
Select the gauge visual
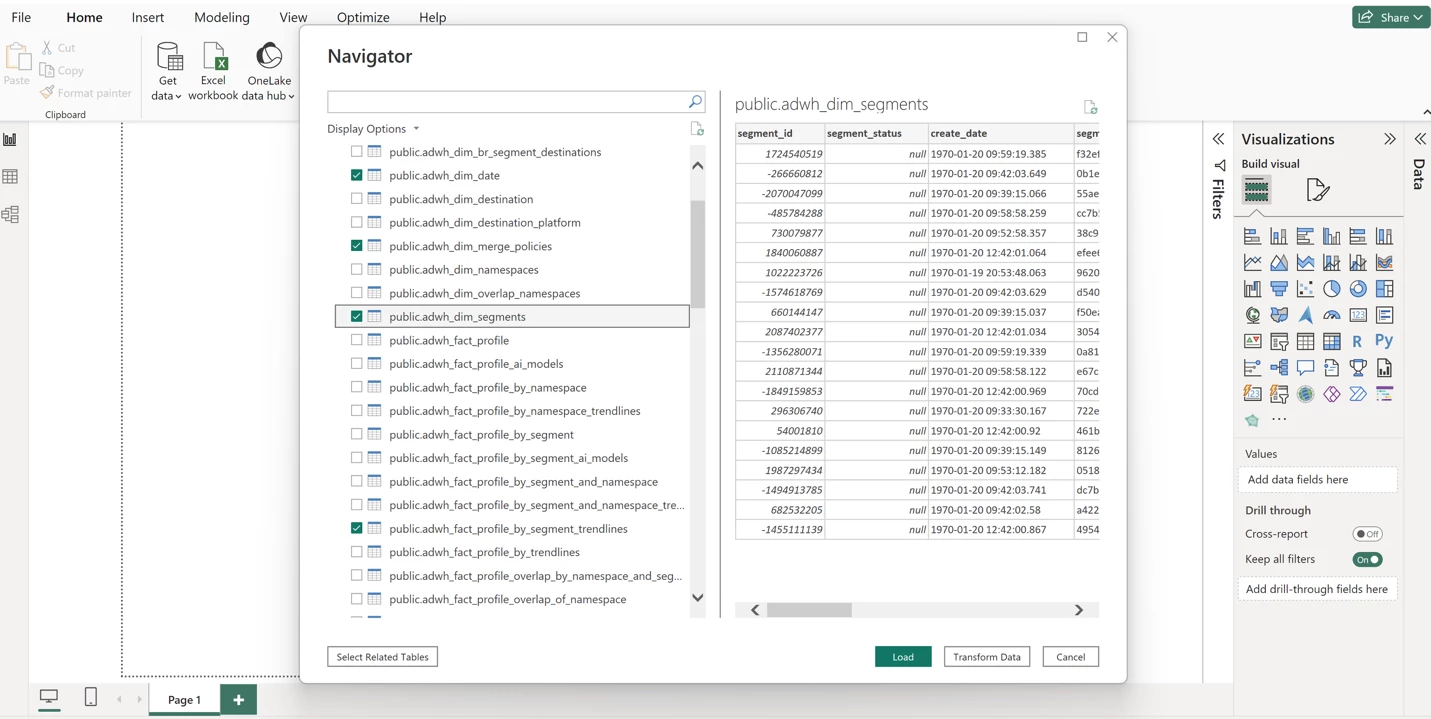tap(1332, 315)
